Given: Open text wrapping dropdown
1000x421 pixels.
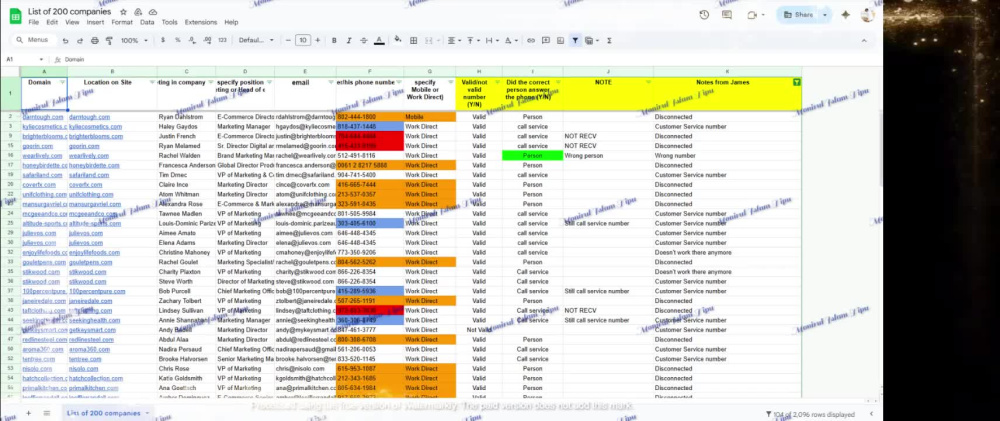Looking at the screenshot, I should pos(491,40).
